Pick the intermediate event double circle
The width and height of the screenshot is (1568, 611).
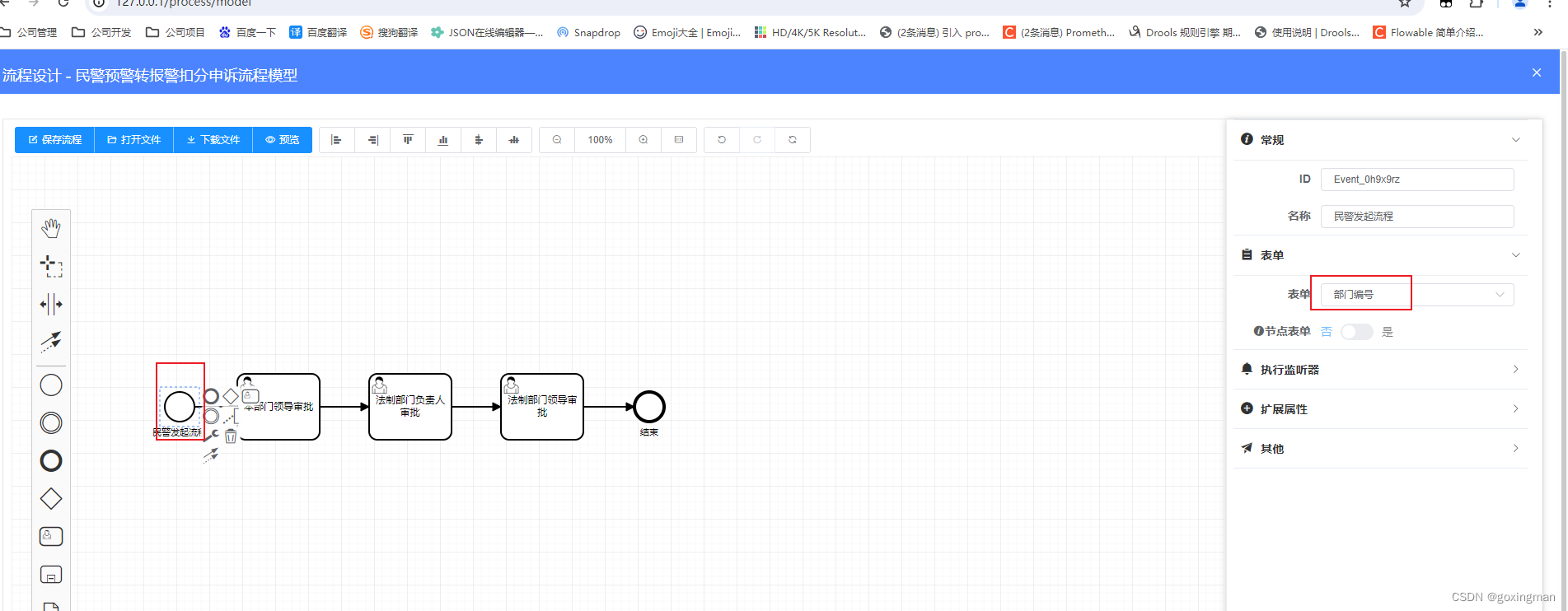51,422
